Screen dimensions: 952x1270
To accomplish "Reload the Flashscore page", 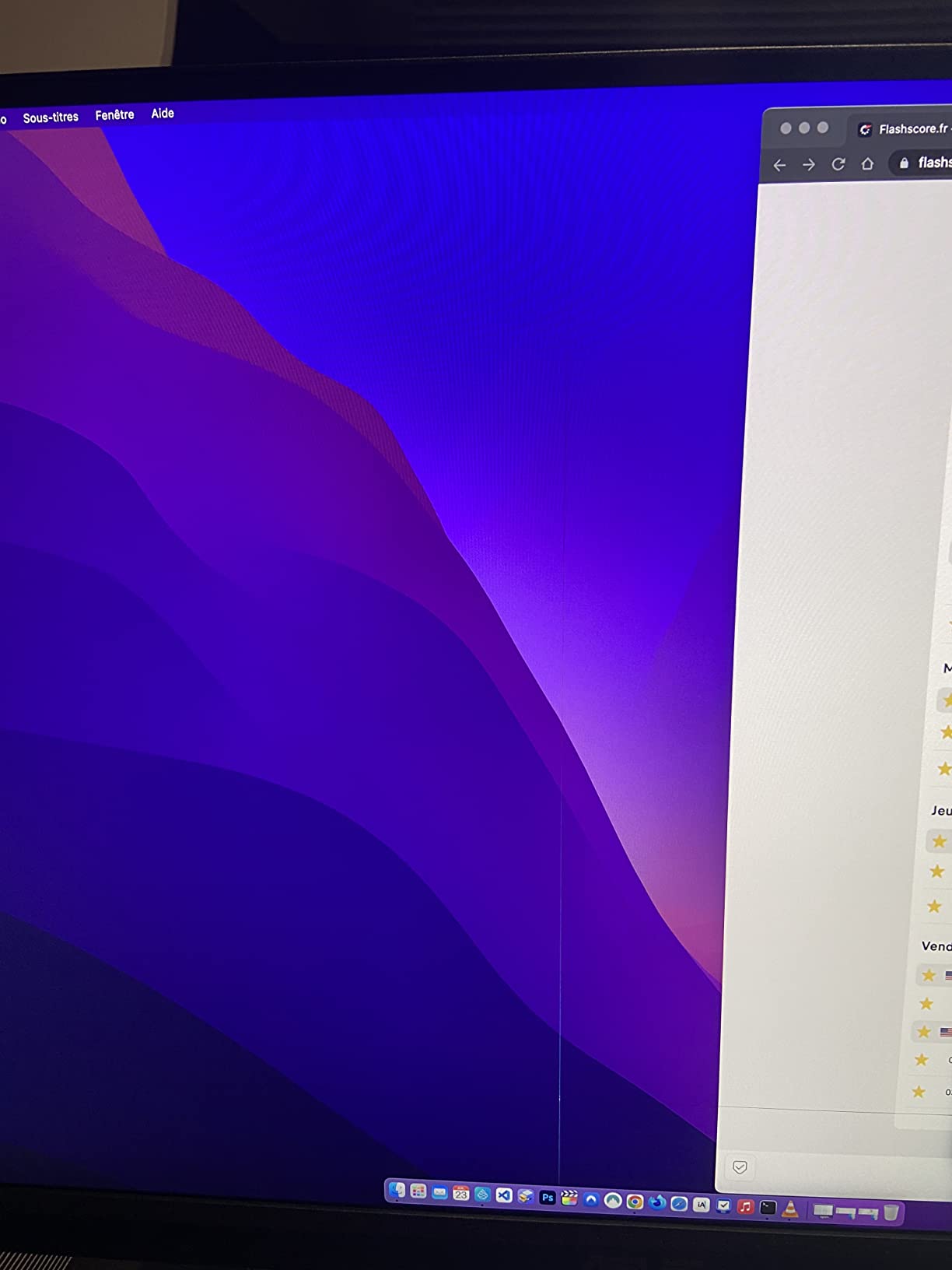I will click(838, 163).
